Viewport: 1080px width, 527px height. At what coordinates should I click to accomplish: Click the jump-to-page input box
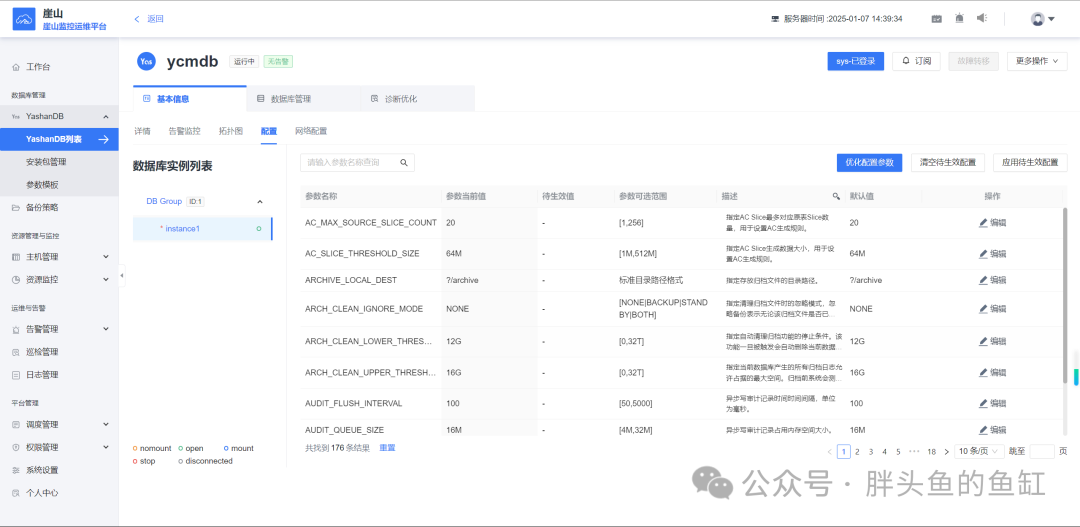tap(1042, 452)
